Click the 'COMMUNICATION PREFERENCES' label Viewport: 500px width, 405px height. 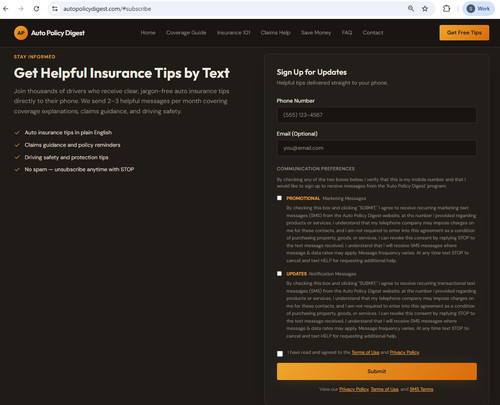tap(316, 169)
